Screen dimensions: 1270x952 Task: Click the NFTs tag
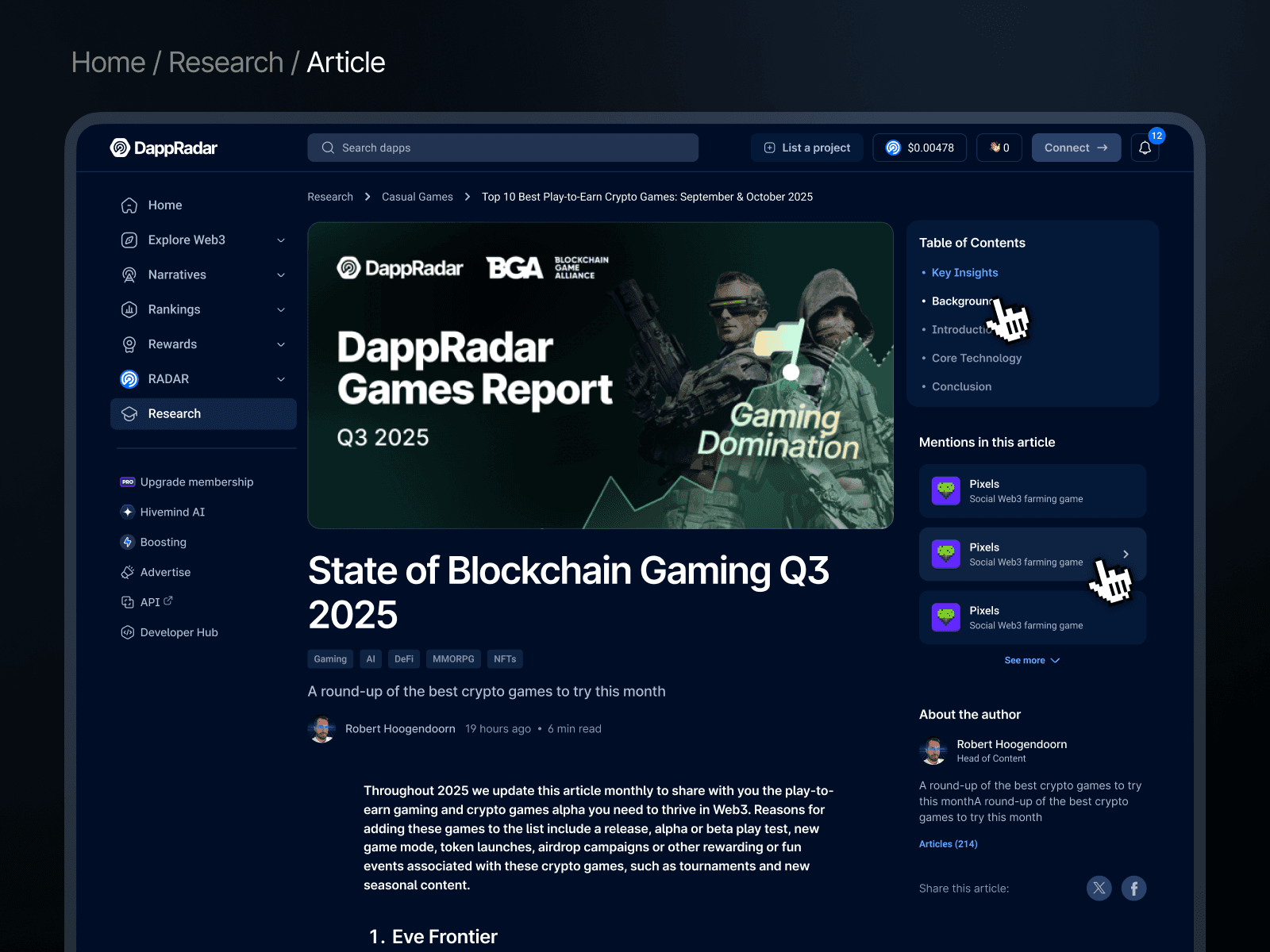point(505,659)
